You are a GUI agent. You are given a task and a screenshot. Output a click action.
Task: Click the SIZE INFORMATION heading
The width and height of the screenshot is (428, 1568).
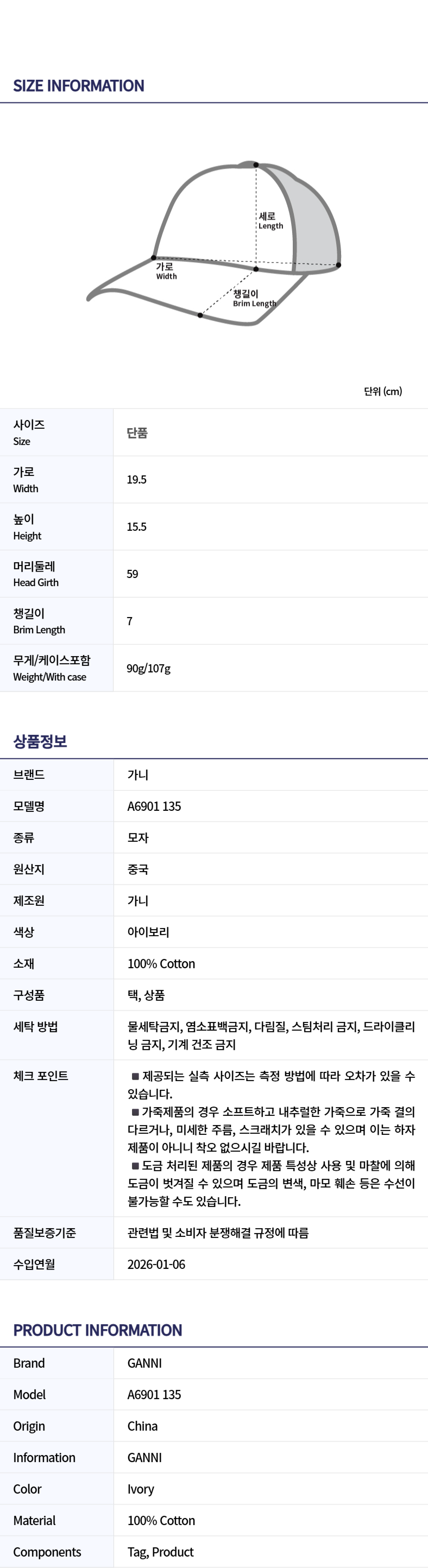click(x=79, y=86)
